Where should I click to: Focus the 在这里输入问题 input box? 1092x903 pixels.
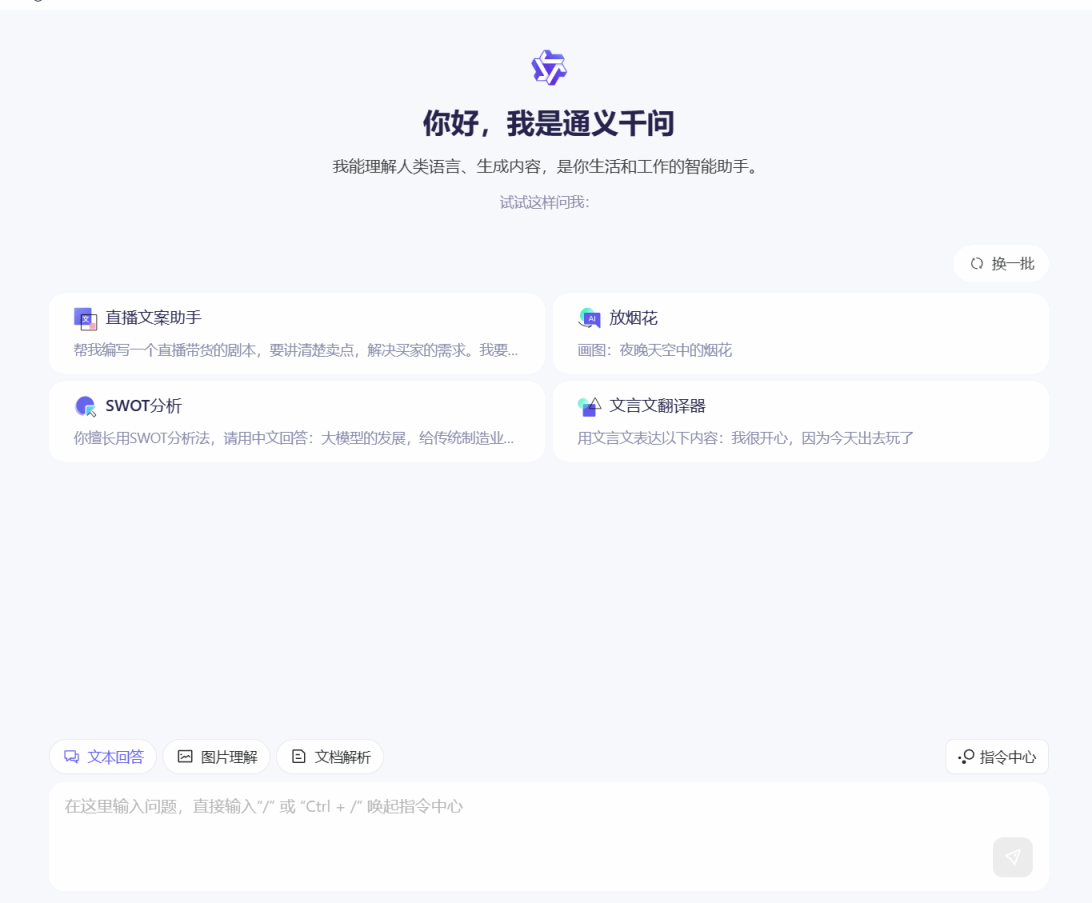549,836
